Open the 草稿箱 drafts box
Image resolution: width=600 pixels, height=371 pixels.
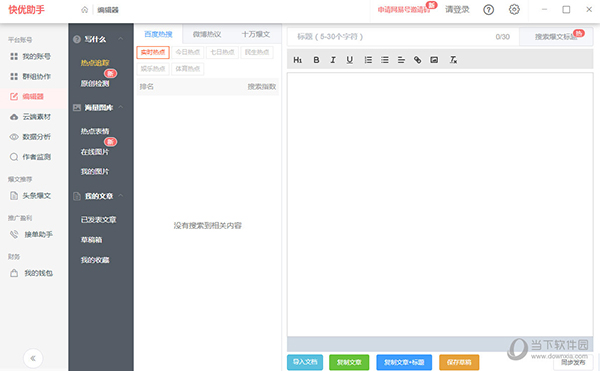click(x=91, y=240)
